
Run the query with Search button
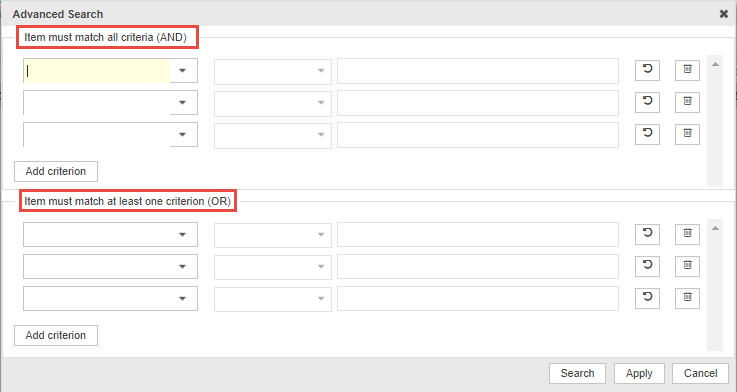pyautogui.click(x=577, y=374)
